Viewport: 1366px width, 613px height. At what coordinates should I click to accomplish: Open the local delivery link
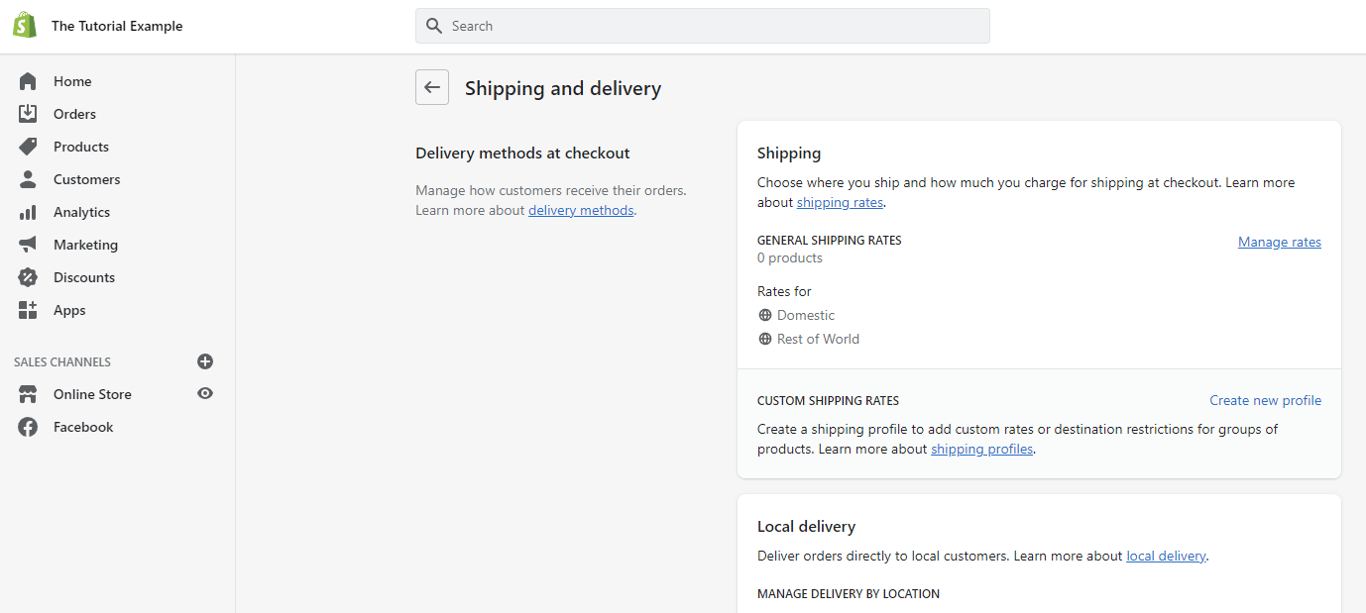[1166, 555]
